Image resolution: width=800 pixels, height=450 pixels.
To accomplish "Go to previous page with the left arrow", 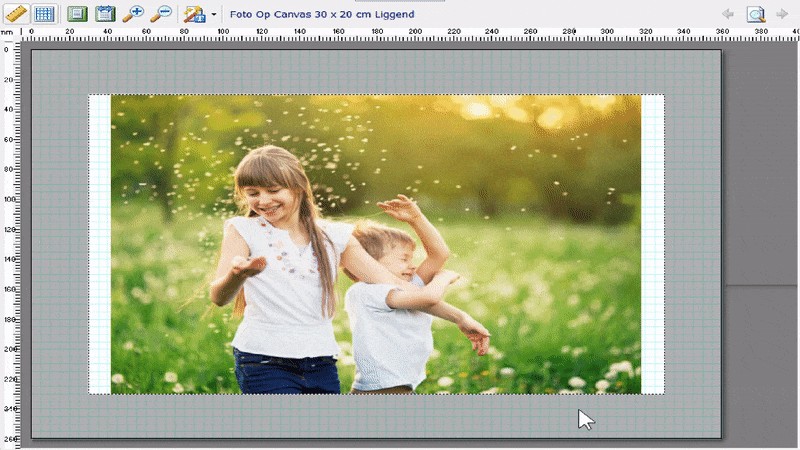I will pos(727,14).
